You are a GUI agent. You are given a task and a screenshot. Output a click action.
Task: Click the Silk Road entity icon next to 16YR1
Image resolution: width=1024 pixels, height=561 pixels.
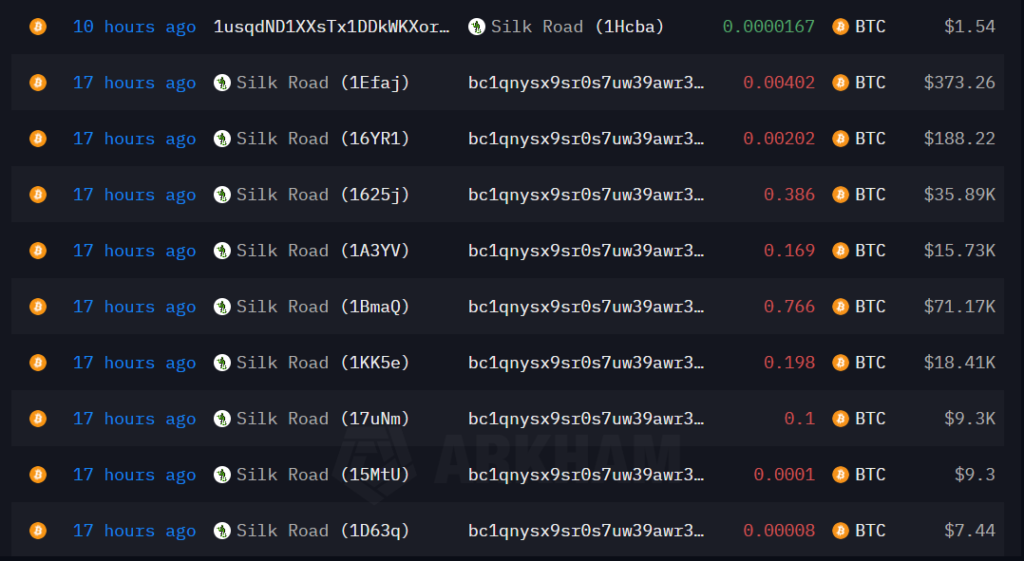[222, 139]
